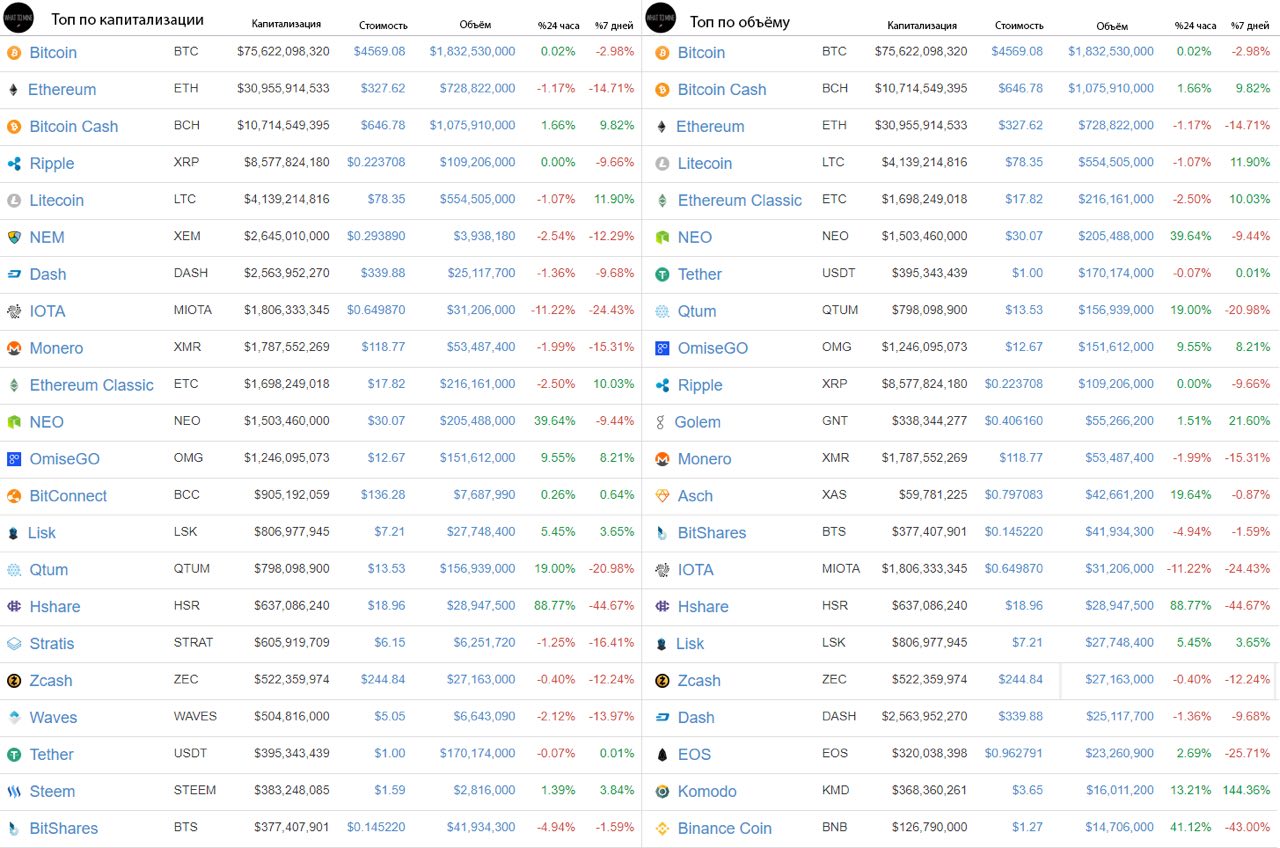Click the XEM ticker symbol
The image size is (1280, 848).
point(187,236)
